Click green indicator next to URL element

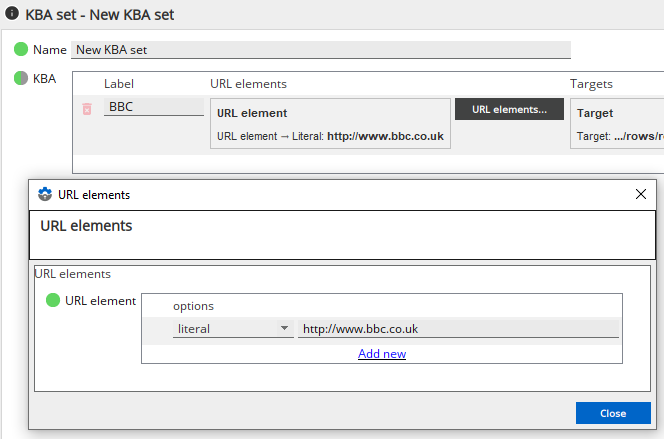pyautogui.click(x=53, y=300)
